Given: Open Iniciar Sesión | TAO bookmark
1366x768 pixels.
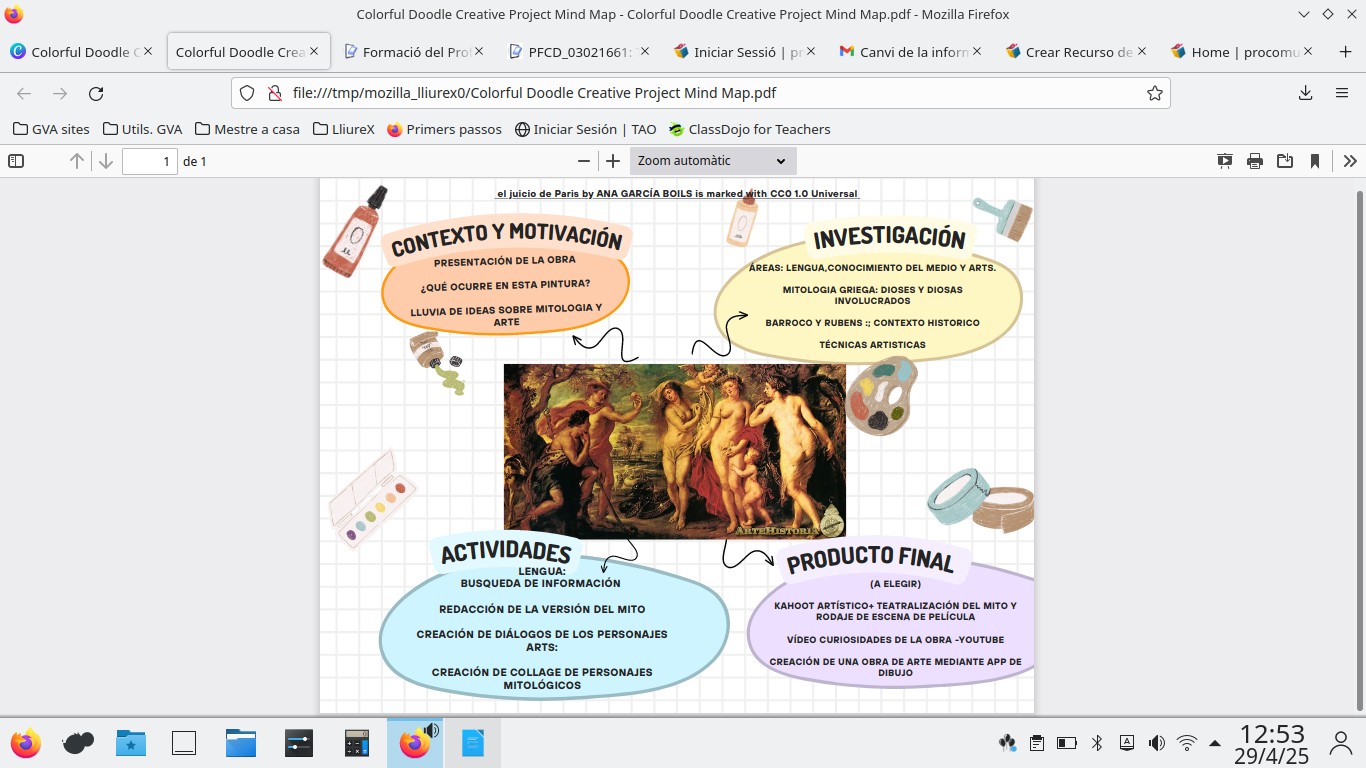Looking at the screenshot, I should tap(585, 129).
